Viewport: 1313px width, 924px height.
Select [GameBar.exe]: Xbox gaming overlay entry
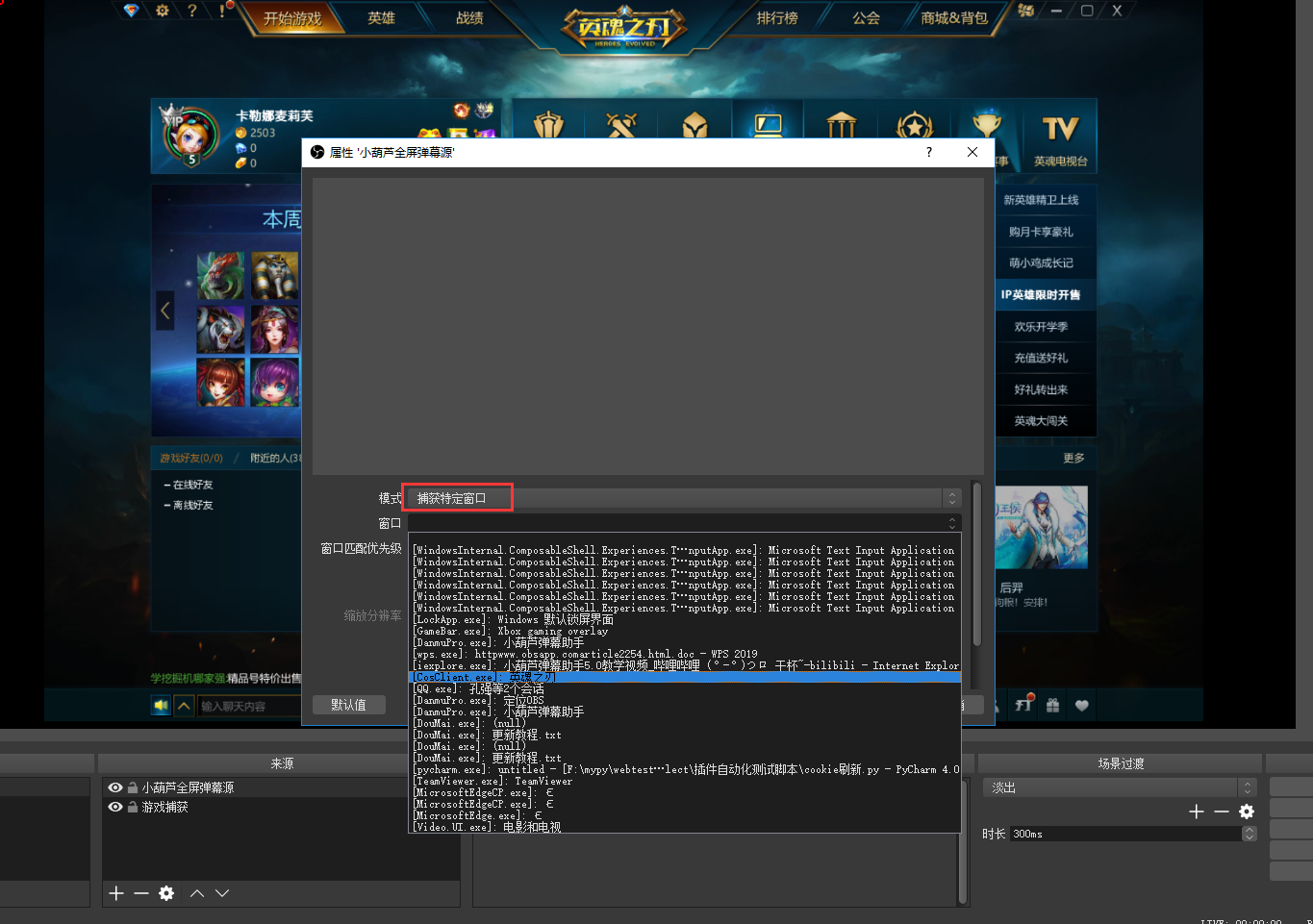pos(684,632)
